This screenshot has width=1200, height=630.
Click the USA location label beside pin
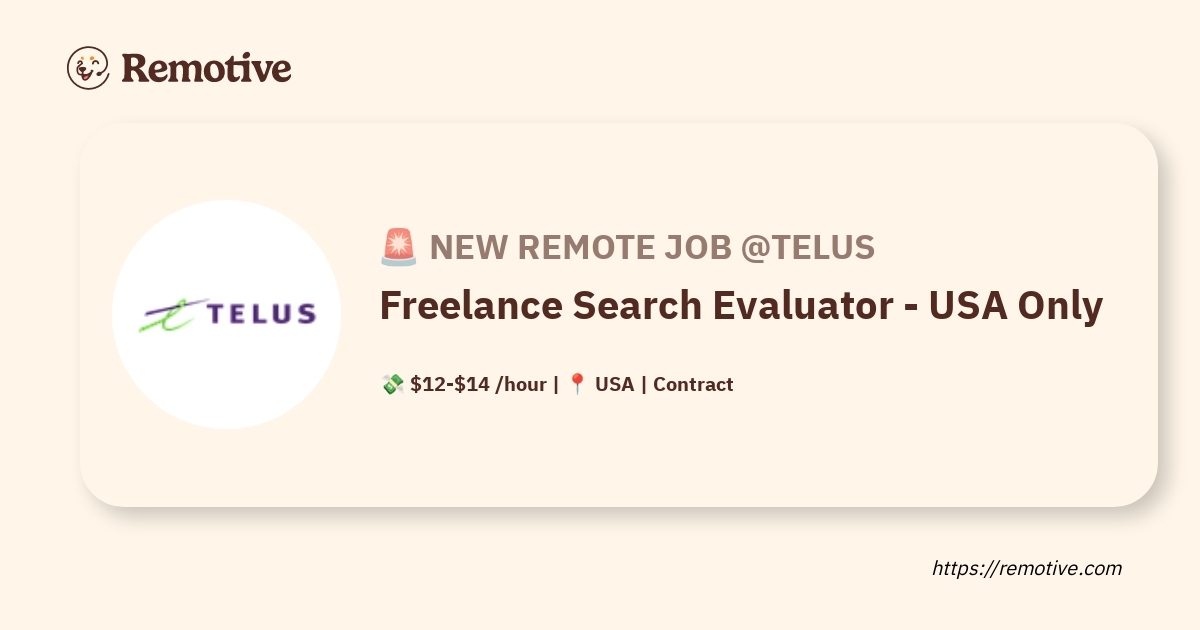[x=614, y=384]
